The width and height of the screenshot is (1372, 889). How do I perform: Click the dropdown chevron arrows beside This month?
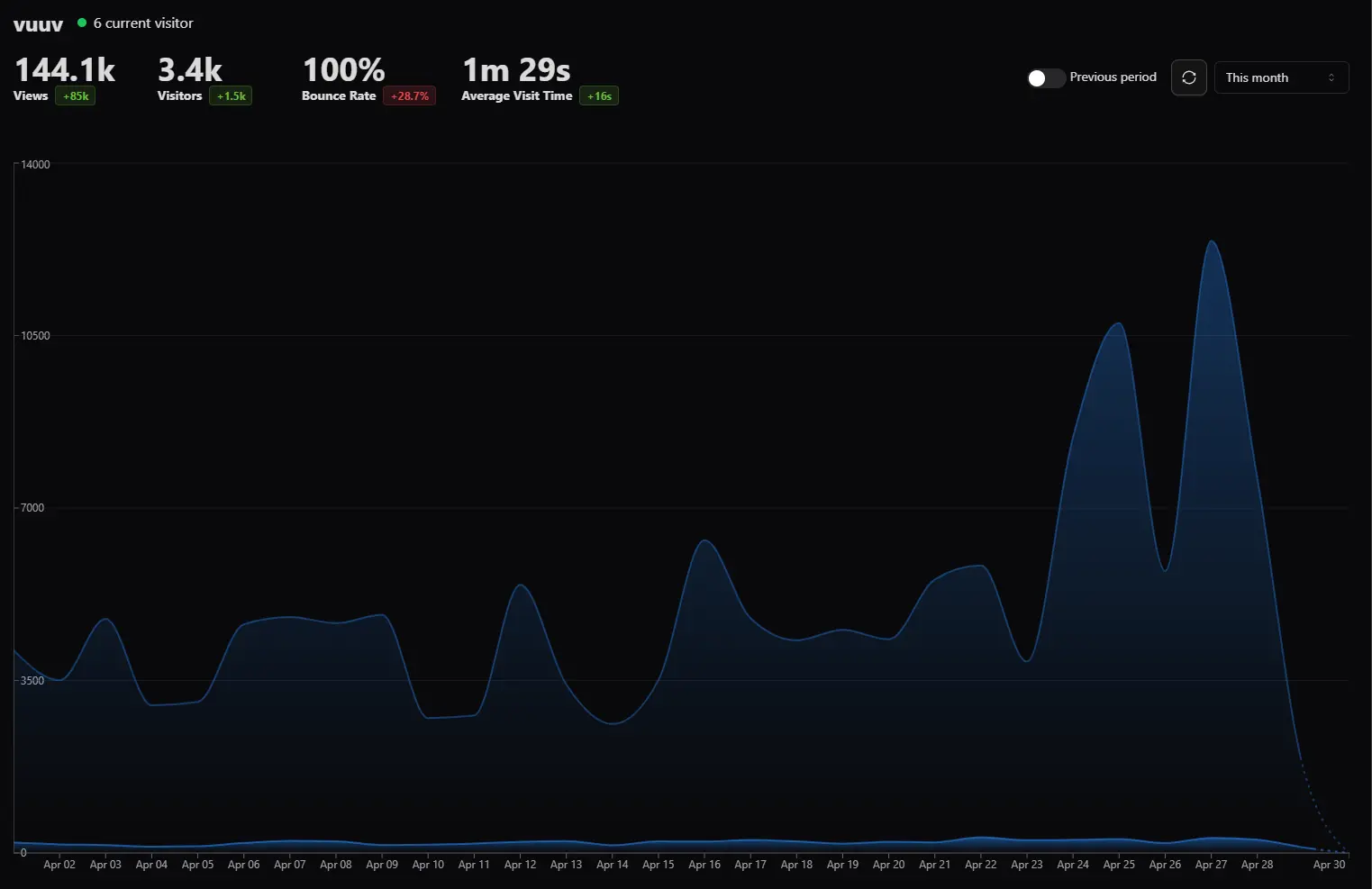coord(1331,77)
